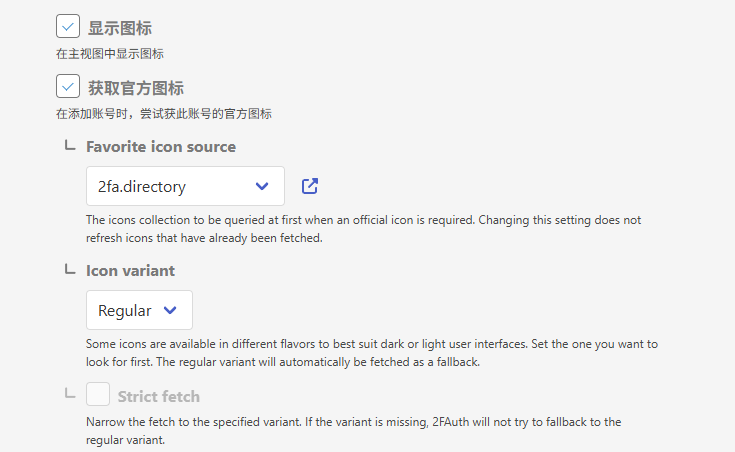Expand the Icon variant dropdown showing Regular

coord(139,310)
